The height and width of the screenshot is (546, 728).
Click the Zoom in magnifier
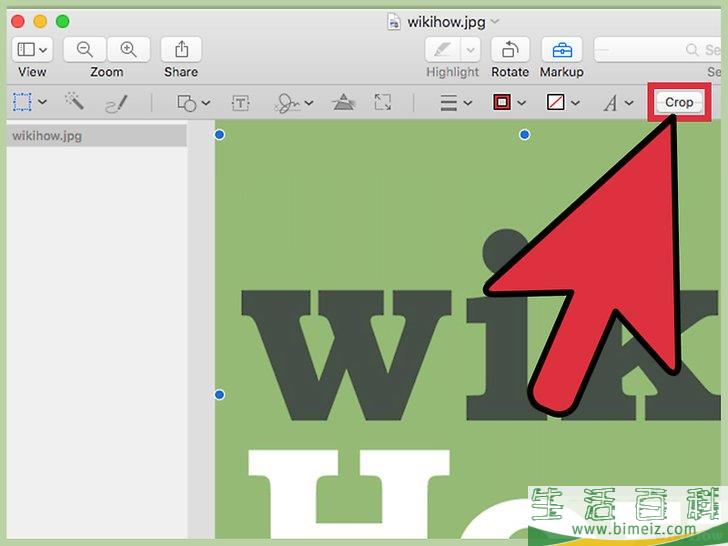point(128,49)
